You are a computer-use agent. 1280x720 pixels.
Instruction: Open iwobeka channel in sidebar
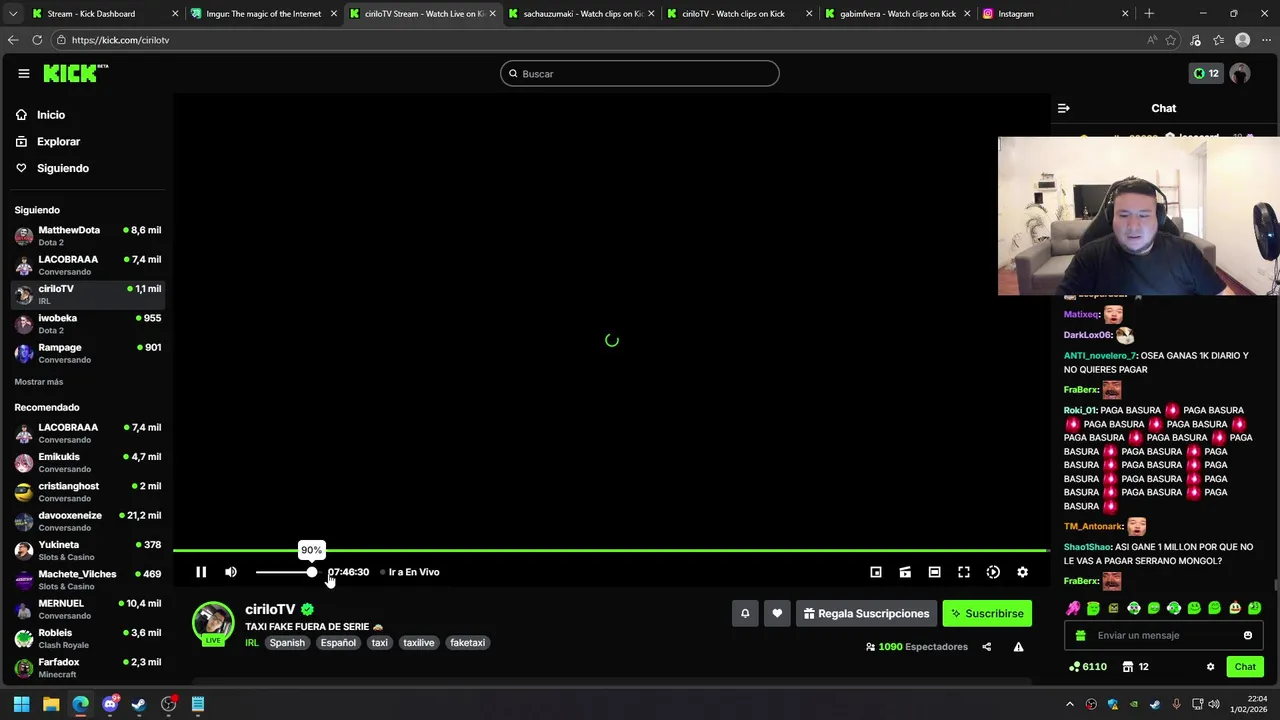coord(87,324)
